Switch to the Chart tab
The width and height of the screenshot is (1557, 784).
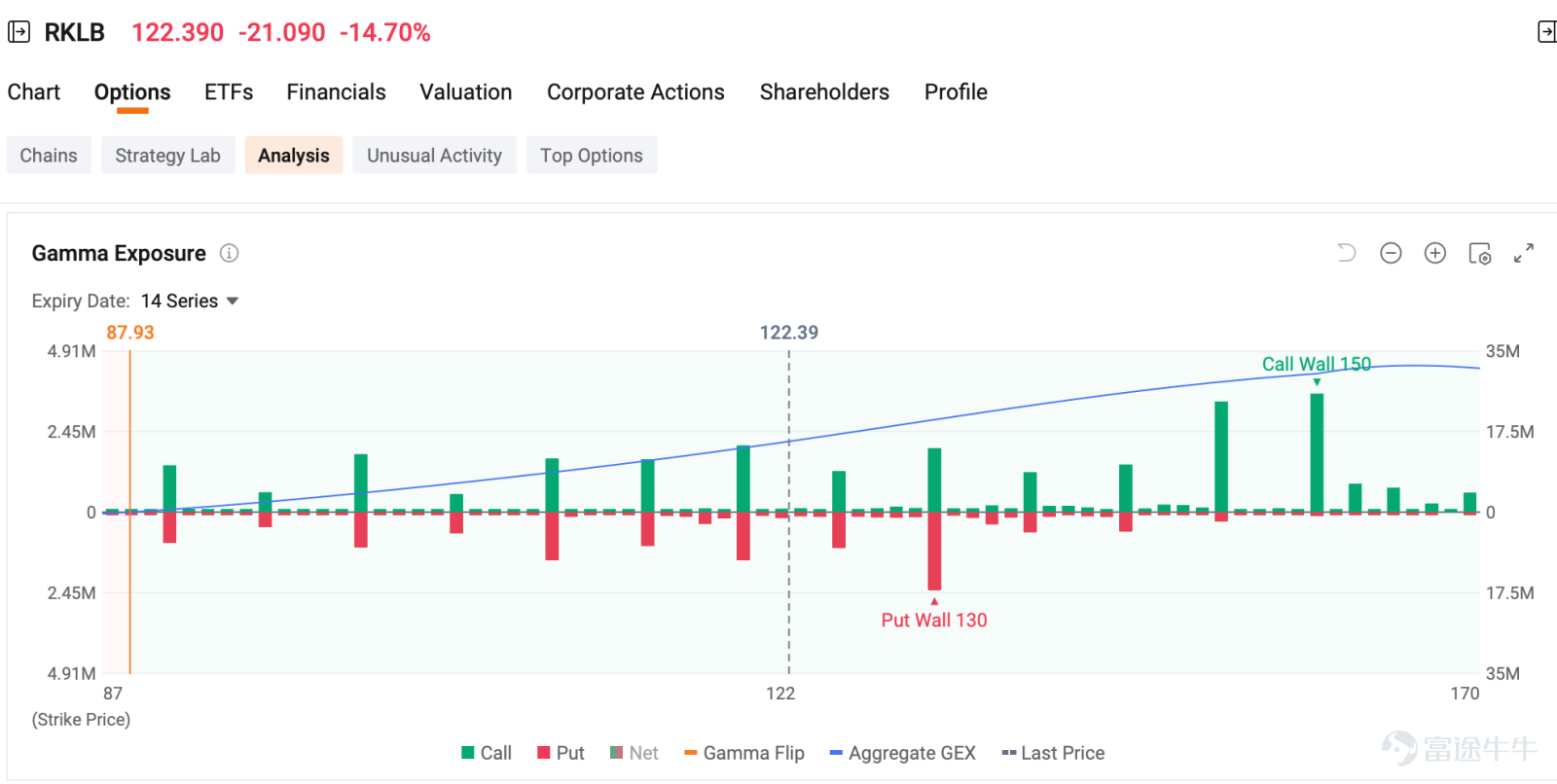coord(34,92)
